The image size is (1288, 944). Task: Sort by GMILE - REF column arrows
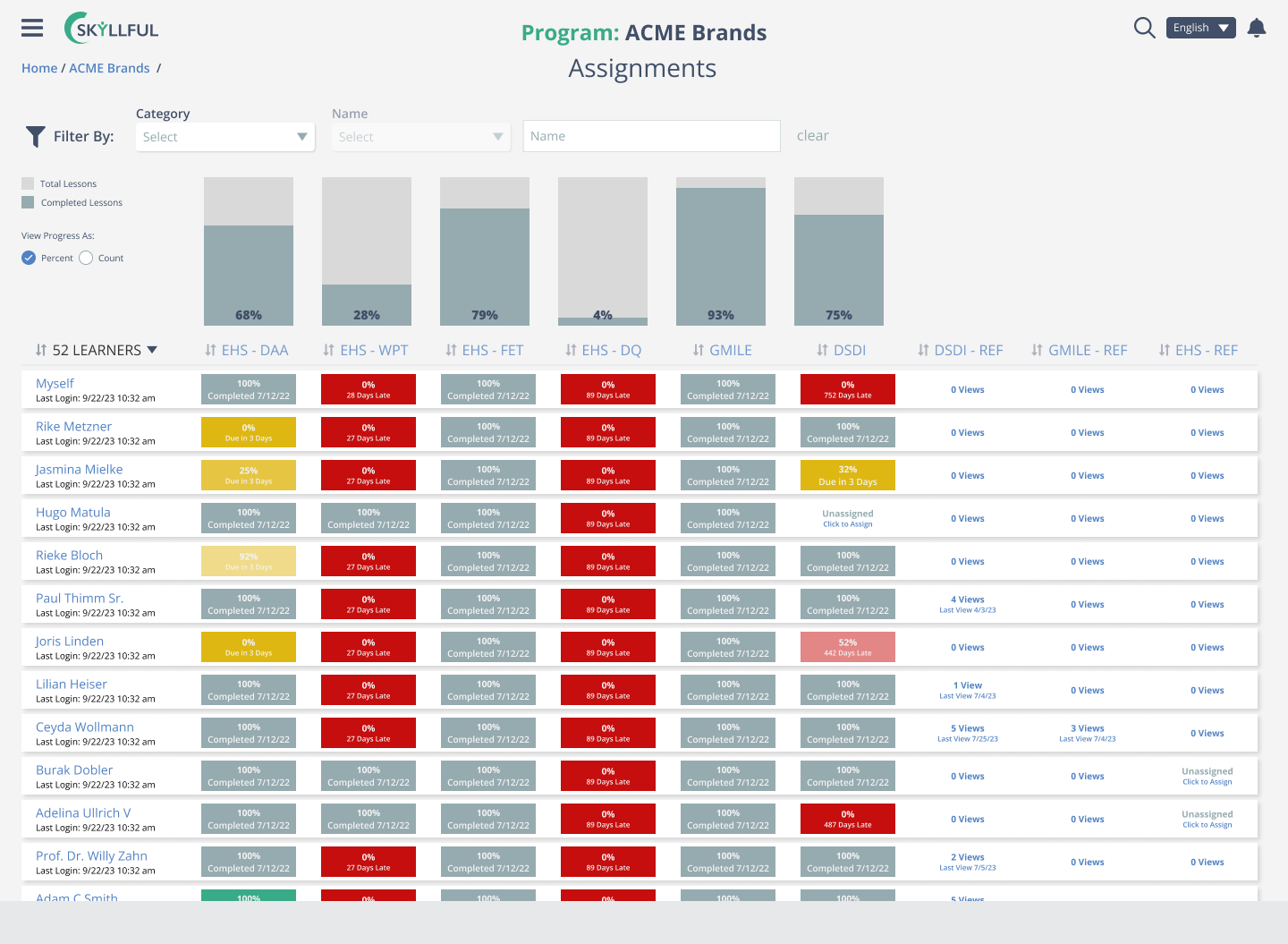(x=1037, y=350)
